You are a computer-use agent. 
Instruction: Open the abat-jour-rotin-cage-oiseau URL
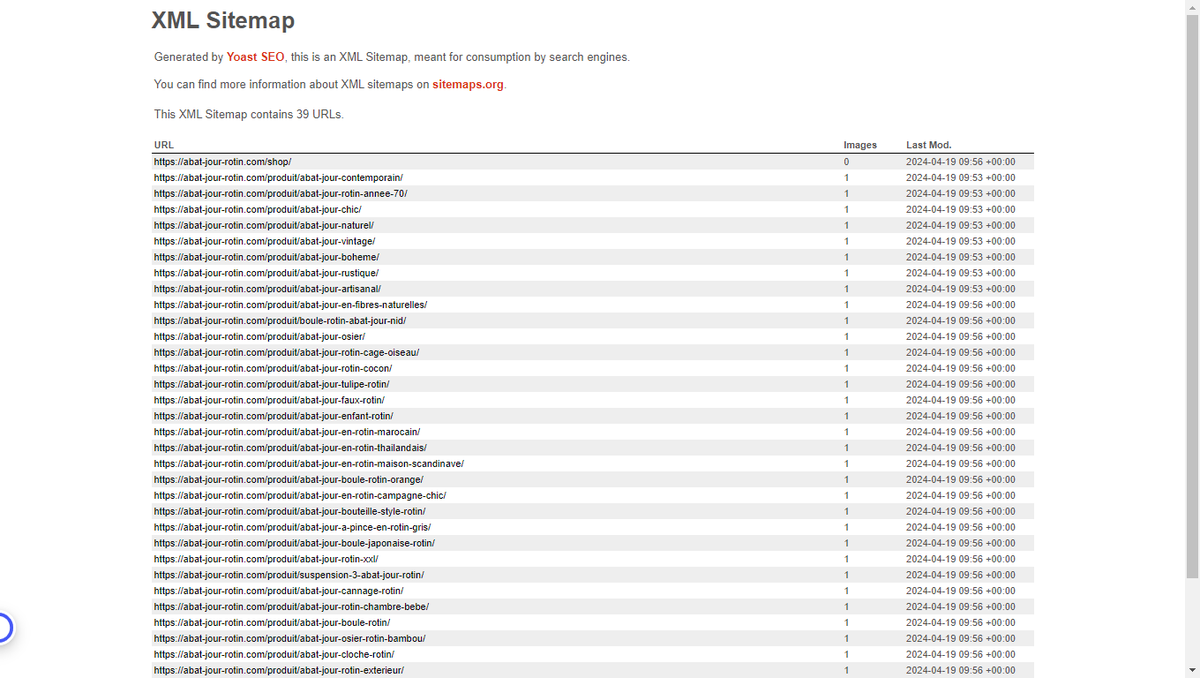286,352
